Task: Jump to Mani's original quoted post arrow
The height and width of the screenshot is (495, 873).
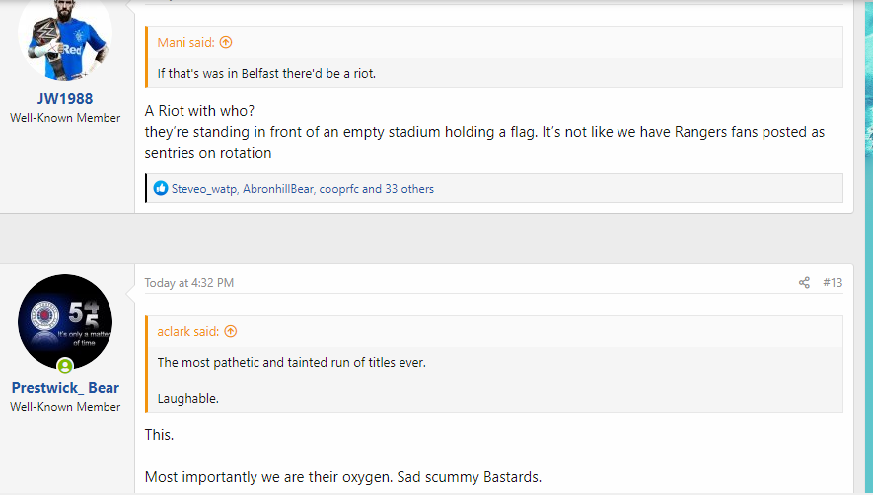Action: coord(225,42)
